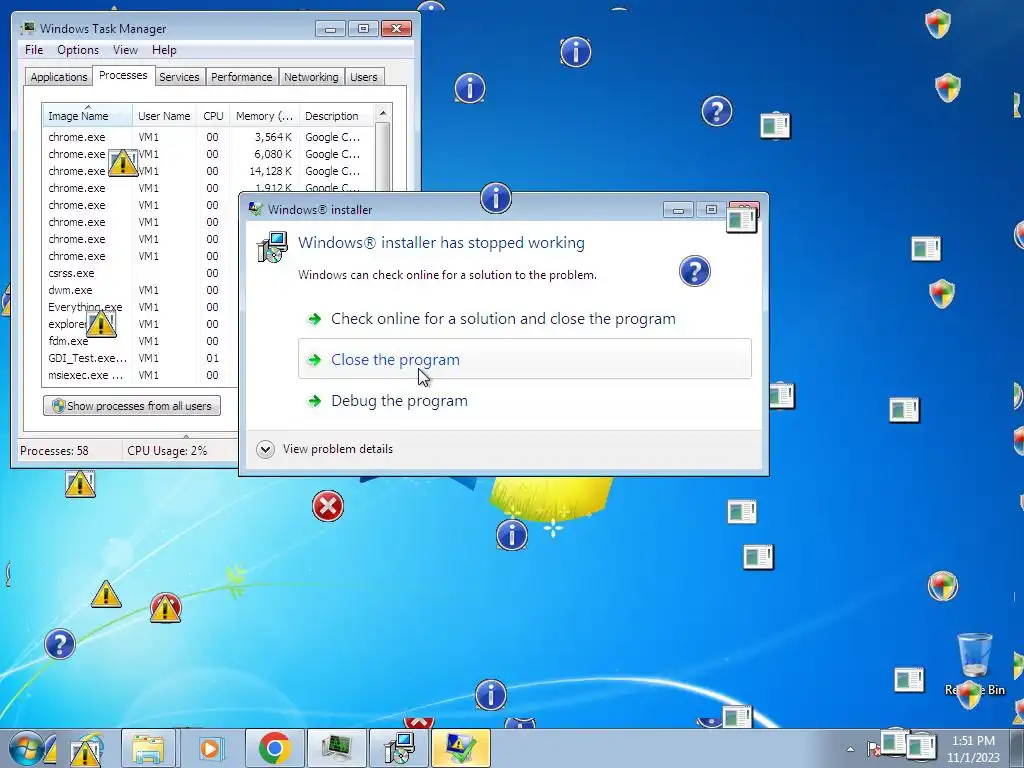Close the Windows Task Manager window

[x=396, y=29]
